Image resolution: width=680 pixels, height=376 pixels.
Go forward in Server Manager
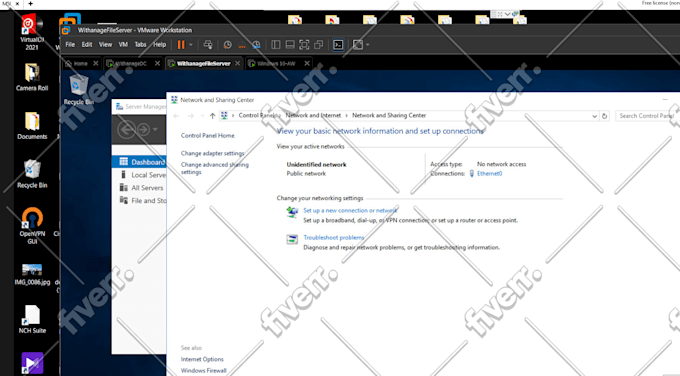144,129
